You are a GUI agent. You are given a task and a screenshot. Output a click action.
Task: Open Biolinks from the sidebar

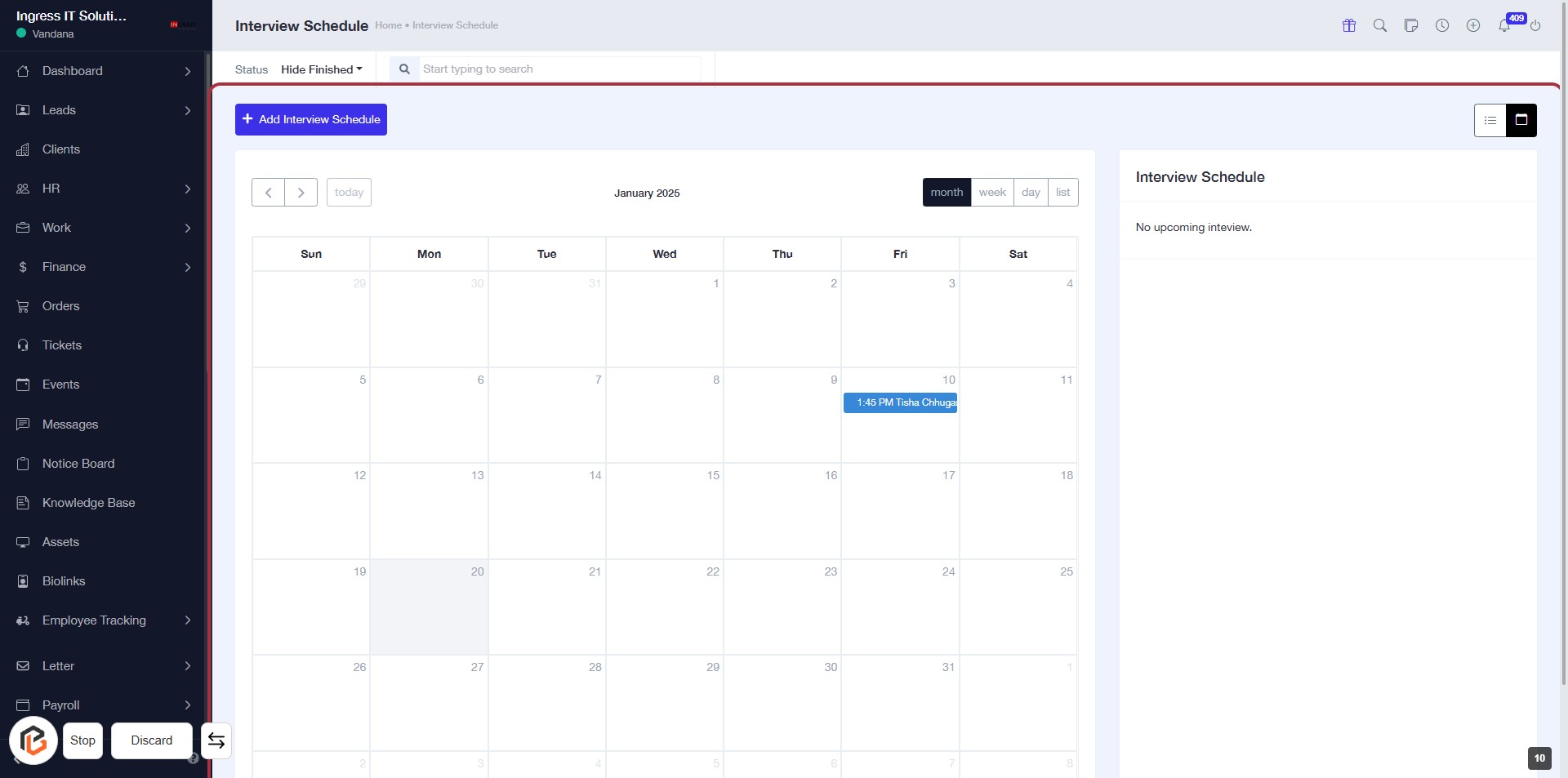[64, 581]
